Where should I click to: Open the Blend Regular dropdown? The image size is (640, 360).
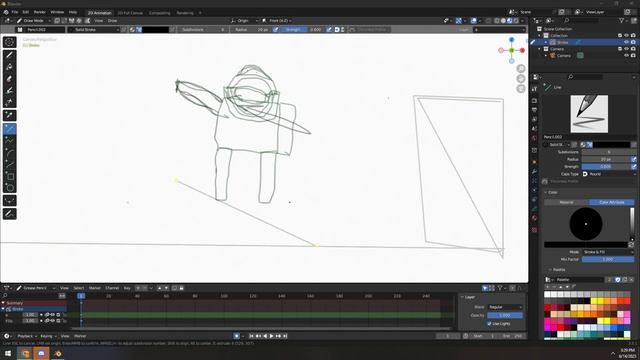[x=505, y=307]
